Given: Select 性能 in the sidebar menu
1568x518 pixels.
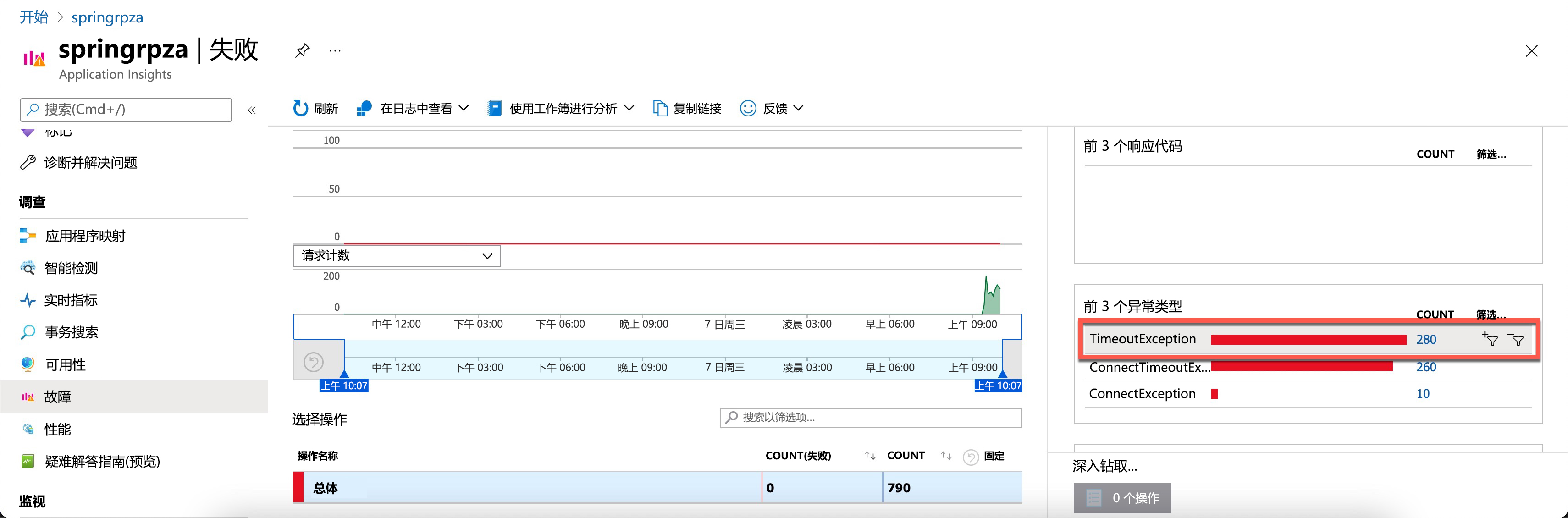Looking at the screenshot, I should pos(58,429).
